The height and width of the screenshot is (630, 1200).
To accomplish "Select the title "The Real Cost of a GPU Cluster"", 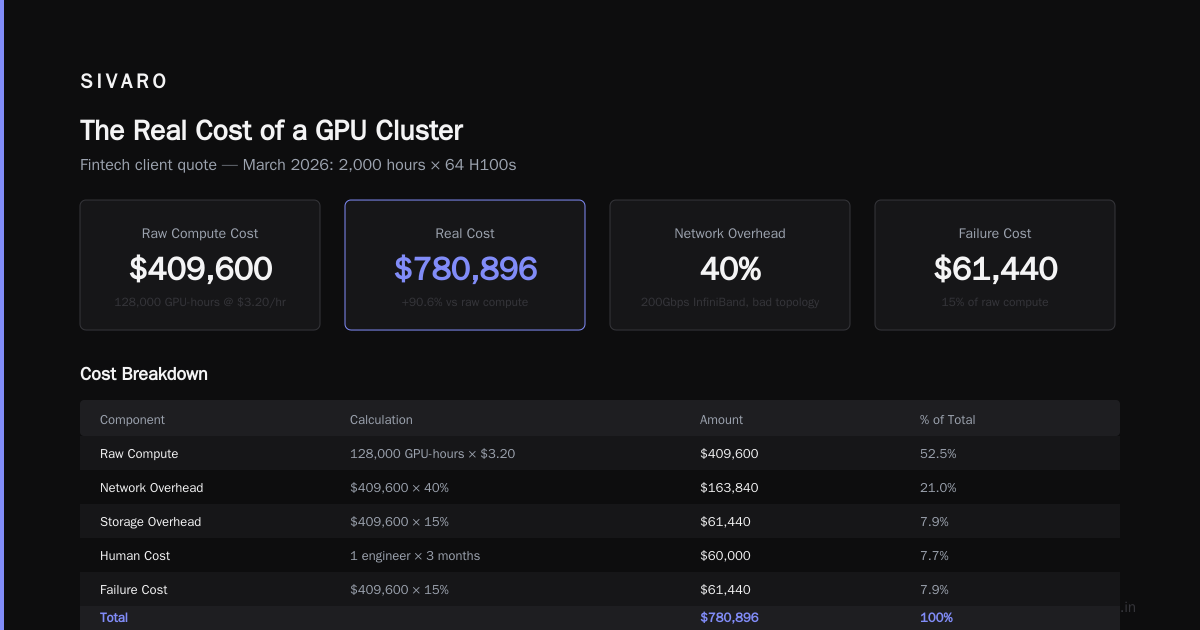I will click(x=271, y=130).
